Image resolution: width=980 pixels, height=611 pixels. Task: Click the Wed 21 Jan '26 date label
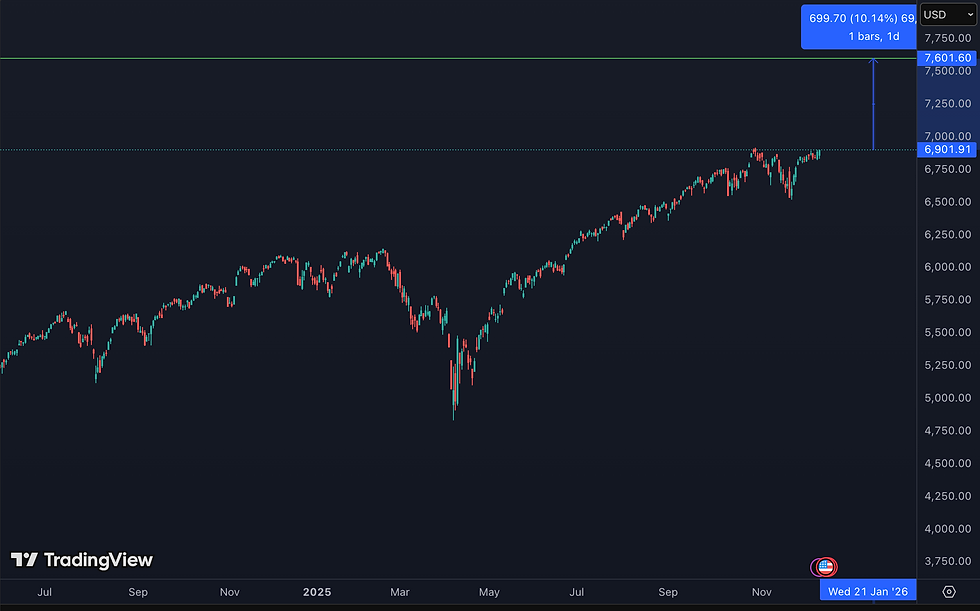(868, 592)
